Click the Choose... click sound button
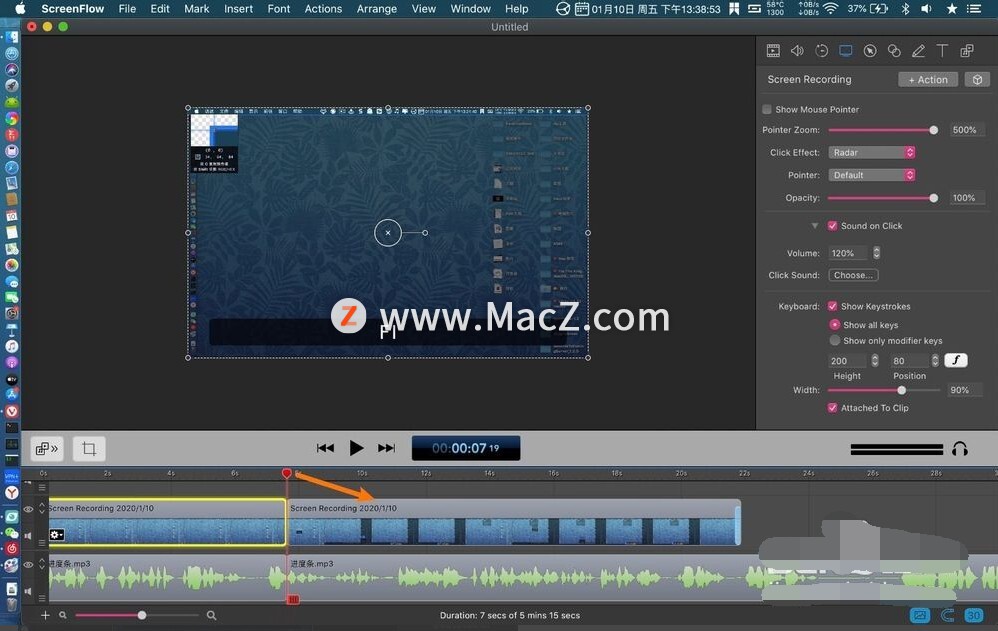 853,275
